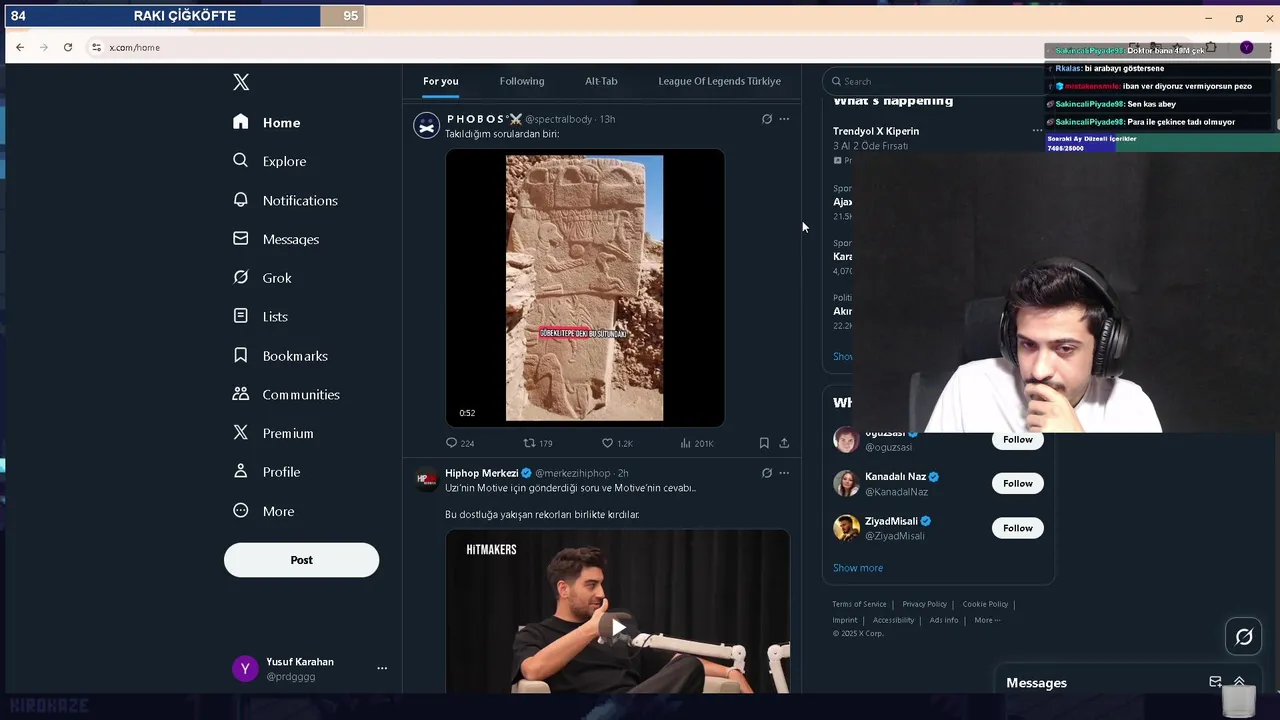This screenshot has height=720, width=1280.
Task: Click Show more under who to follow
Action: [858, 568]
